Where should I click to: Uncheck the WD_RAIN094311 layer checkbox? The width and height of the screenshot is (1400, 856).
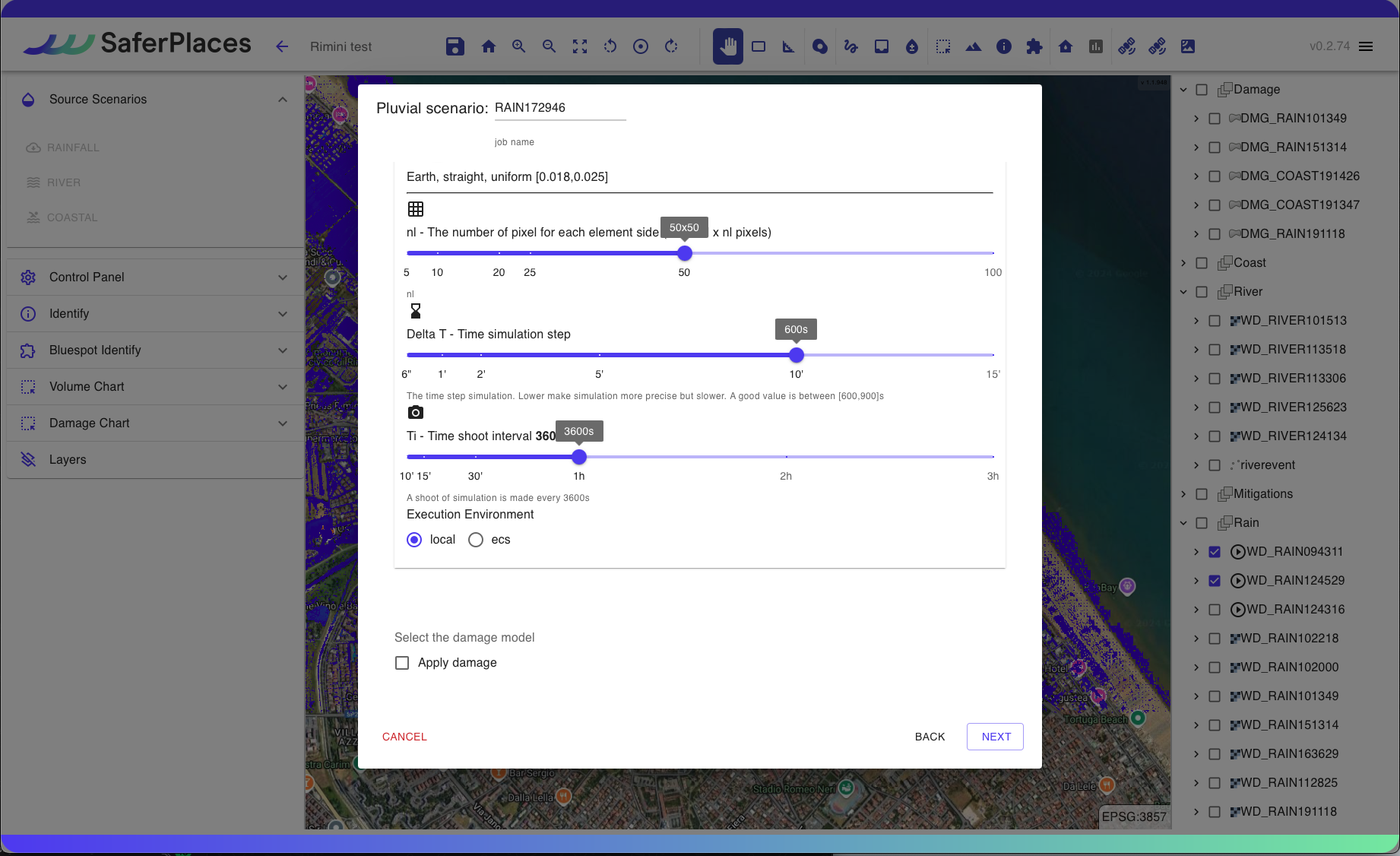(1215, 552)
